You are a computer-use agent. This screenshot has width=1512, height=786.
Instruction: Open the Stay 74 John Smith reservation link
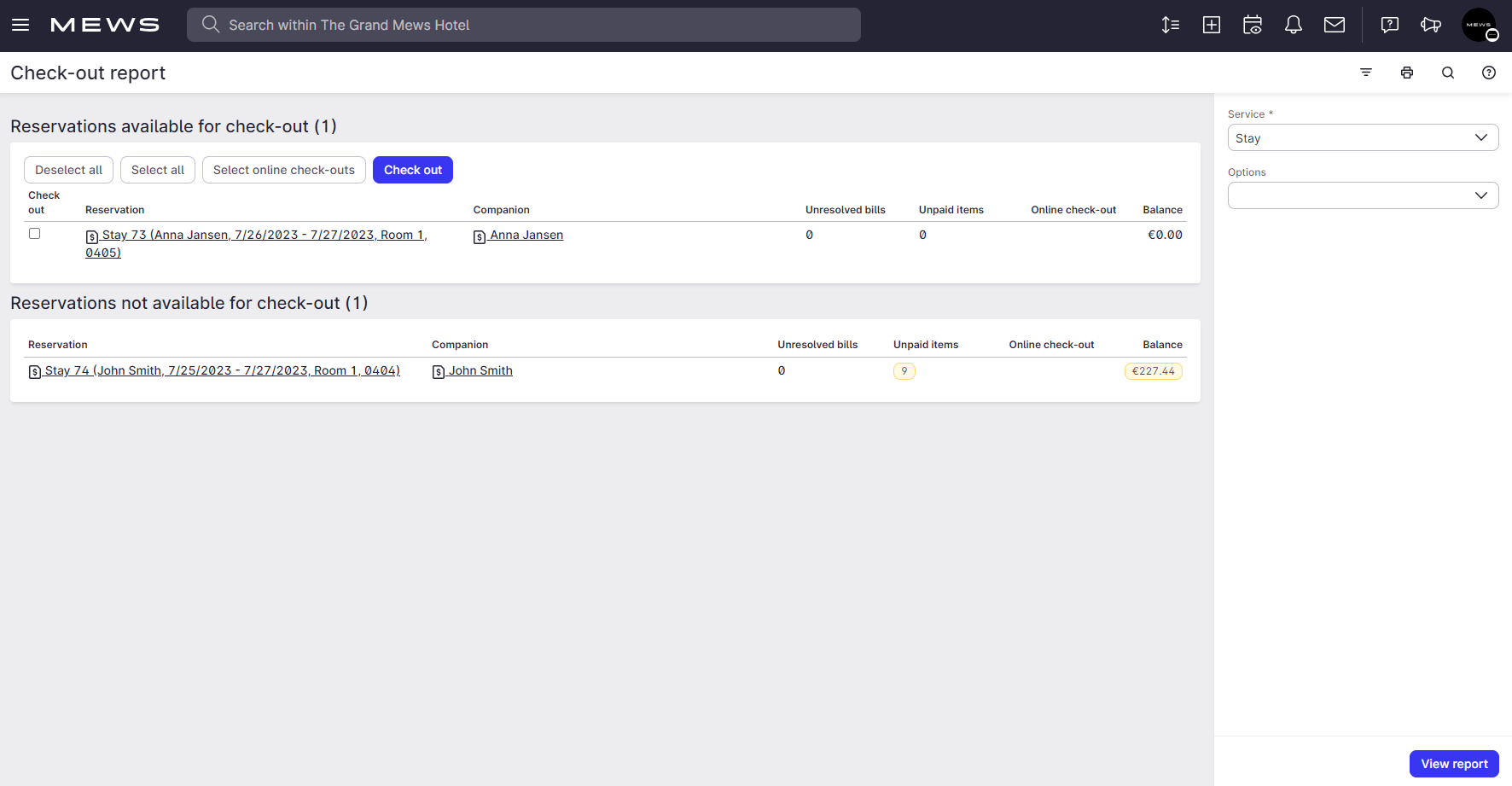[221, 370]
